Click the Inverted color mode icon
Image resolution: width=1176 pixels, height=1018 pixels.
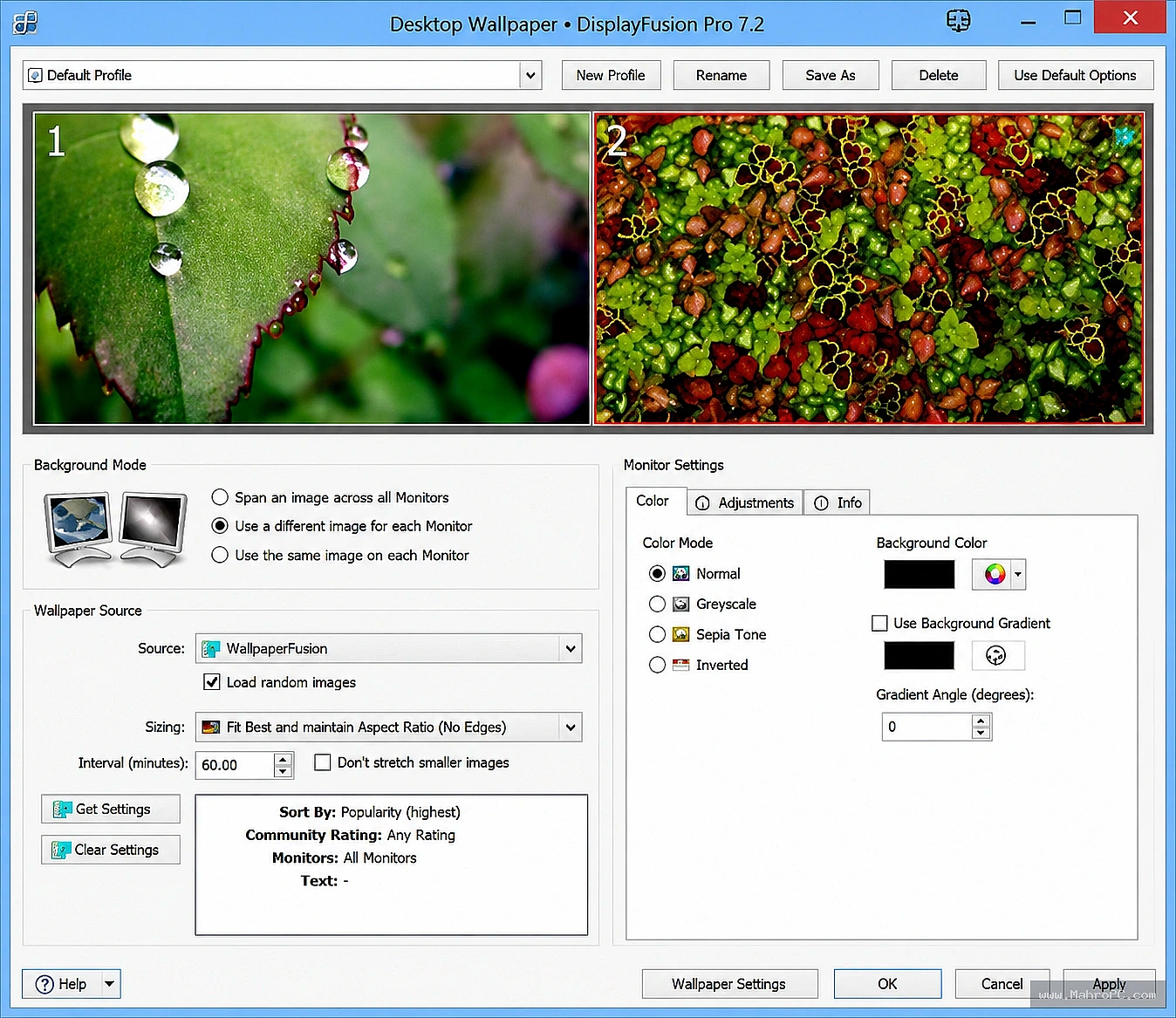(681, 666)
